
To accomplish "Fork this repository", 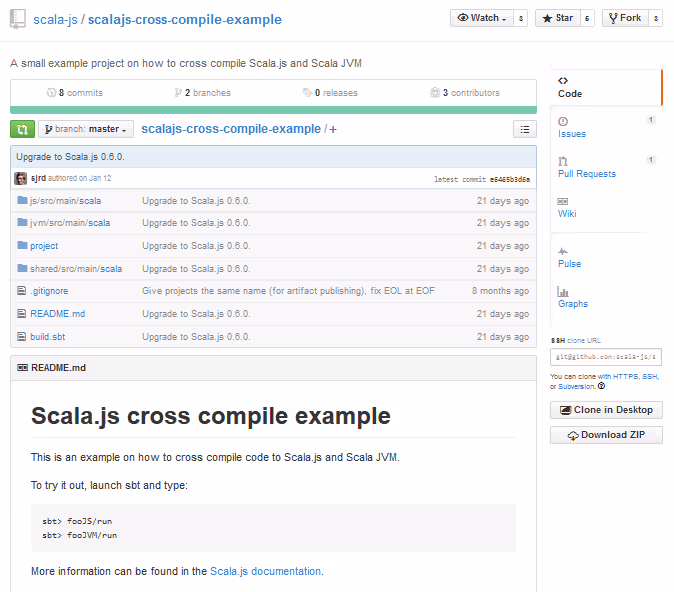I will (625, 18).
